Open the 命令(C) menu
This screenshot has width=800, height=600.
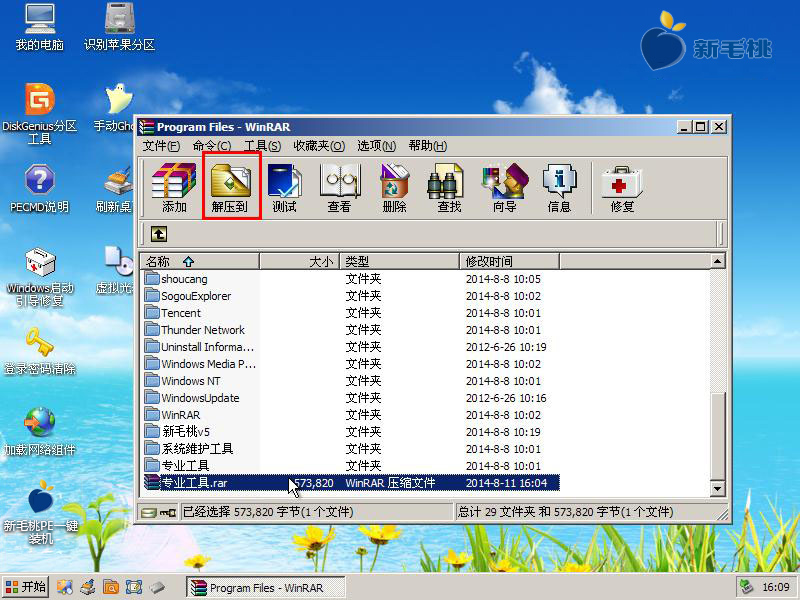click(212, 146)
